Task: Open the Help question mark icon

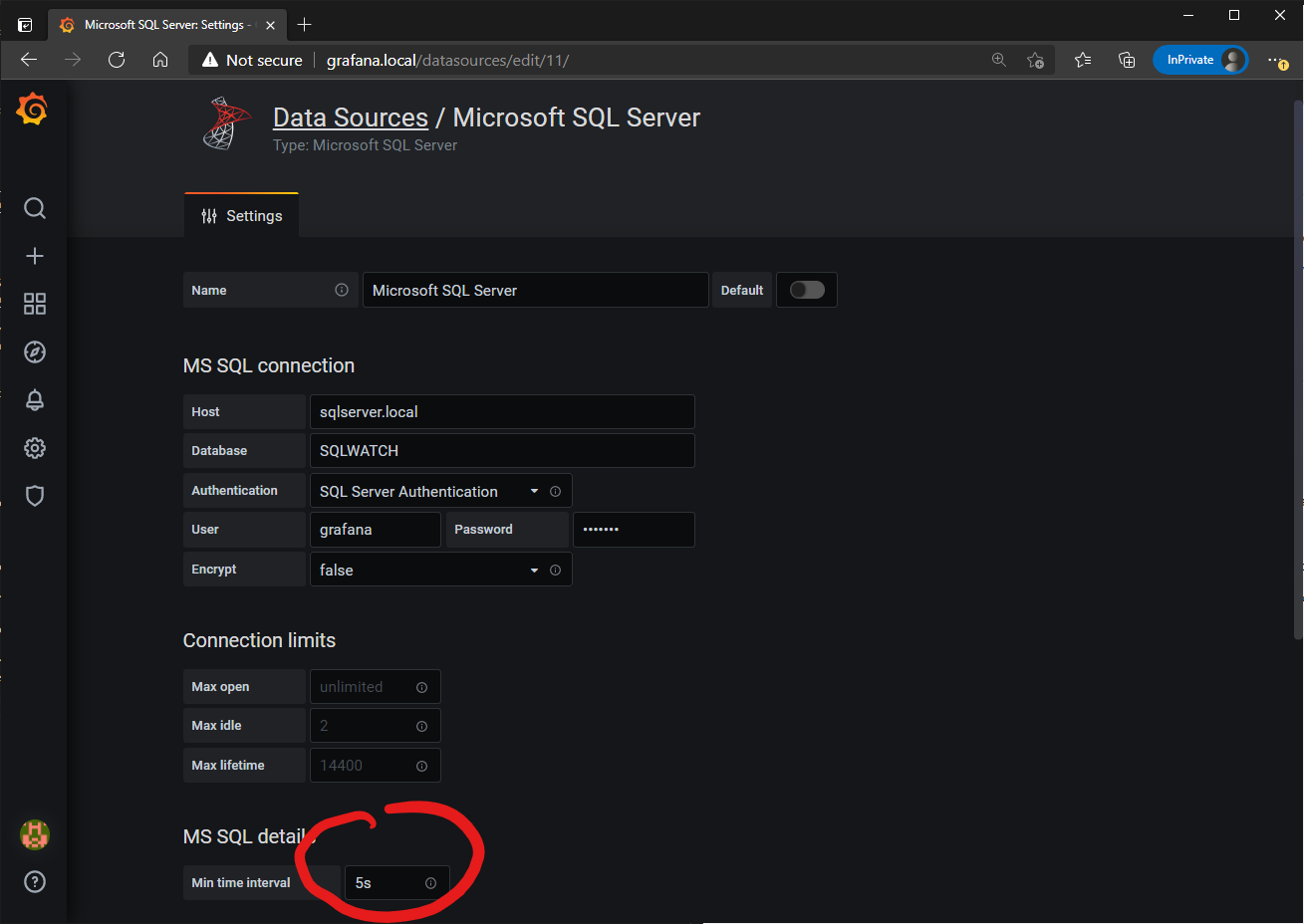Action: point(35,881)
